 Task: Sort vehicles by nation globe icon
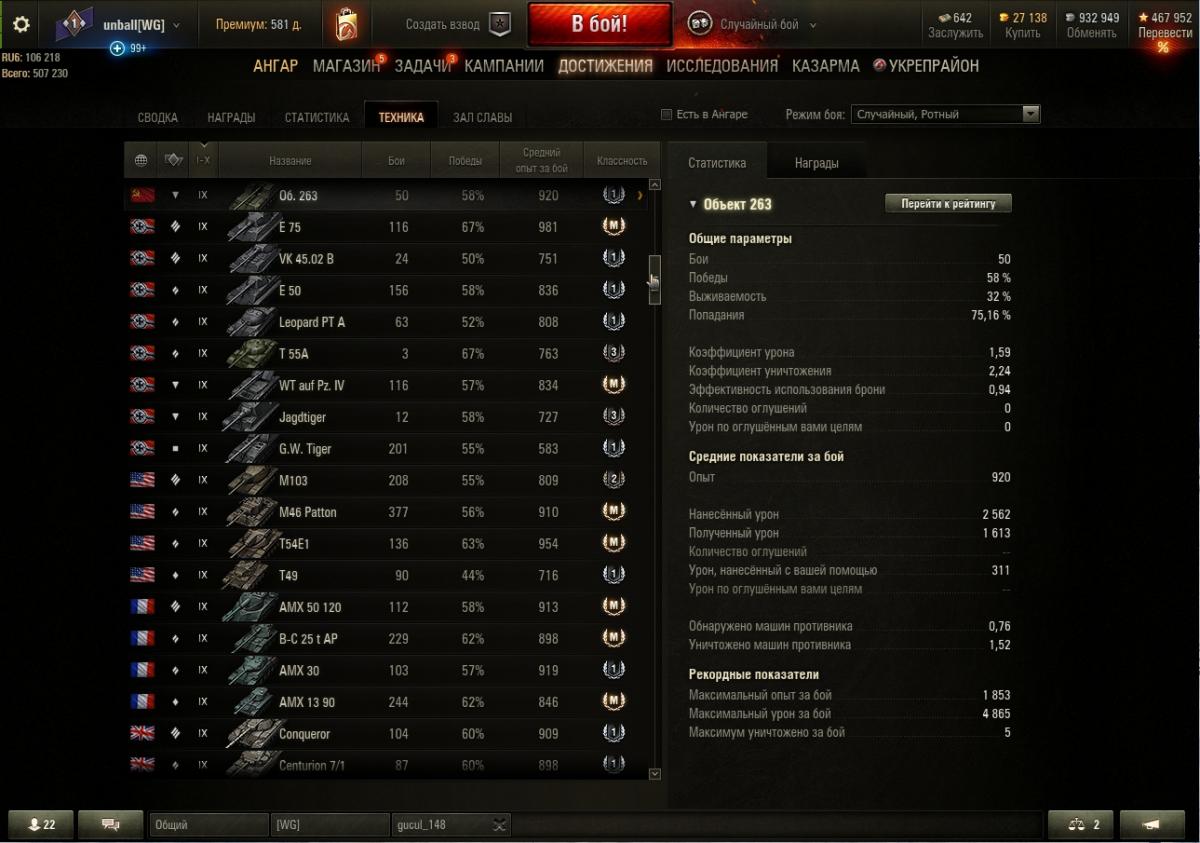pyautogui.click(x=141, y=160)
